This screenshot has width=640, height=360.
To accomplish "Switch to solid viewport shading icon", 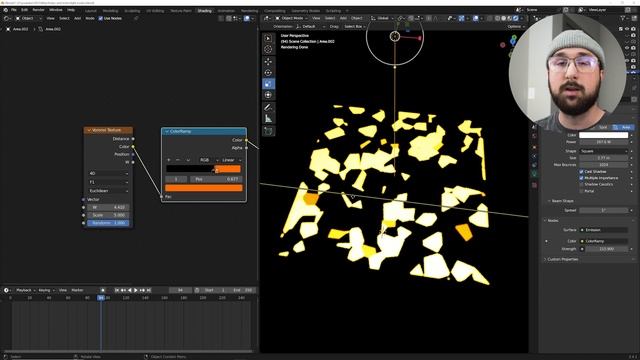I will tap(503, 18).
